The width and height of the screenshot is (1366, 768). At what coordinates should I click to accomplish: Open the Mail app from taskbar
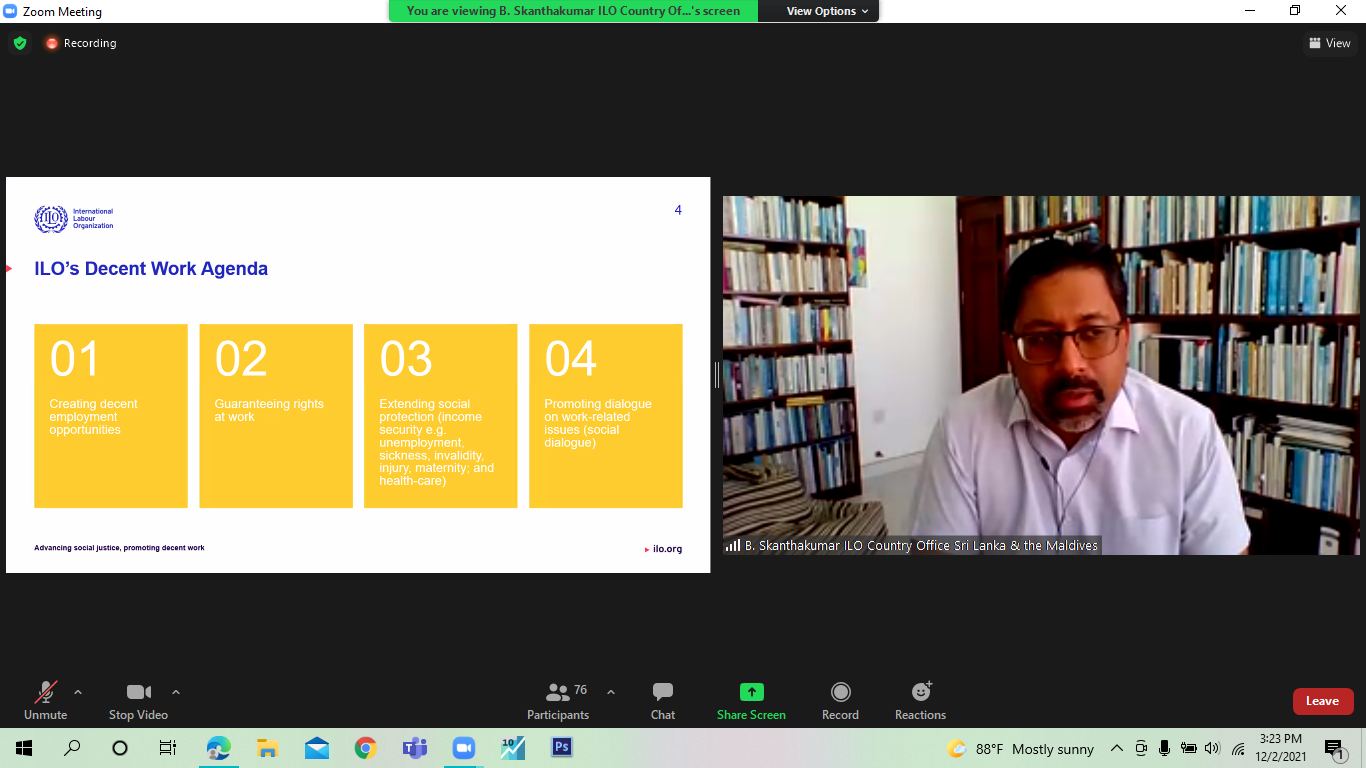point(317,748)
